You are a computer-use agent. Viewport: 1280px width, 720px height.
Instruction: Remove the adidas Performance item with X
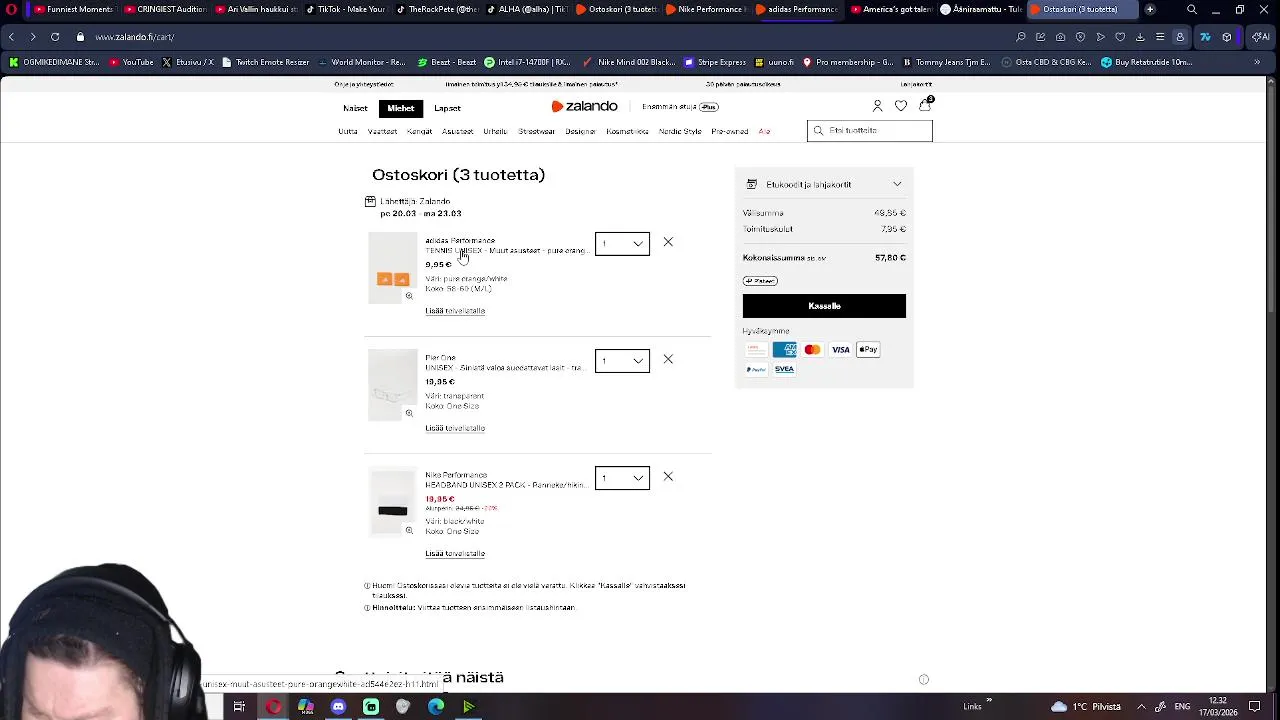(x=668, y=242)
